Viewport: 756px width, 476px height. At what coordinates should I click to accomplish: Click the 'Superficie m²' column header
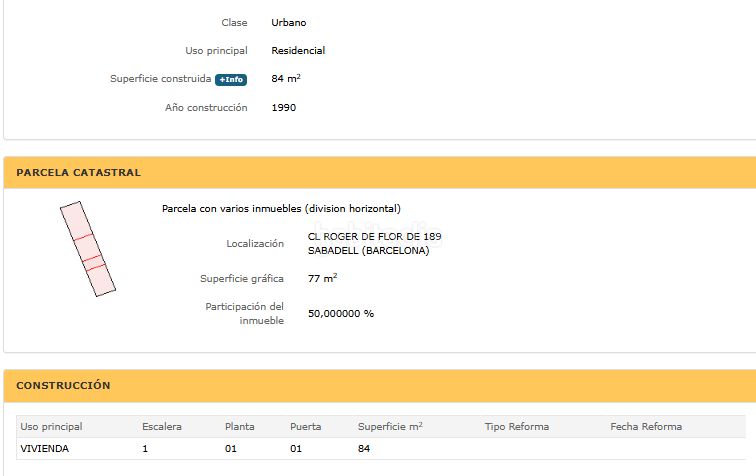390,427
